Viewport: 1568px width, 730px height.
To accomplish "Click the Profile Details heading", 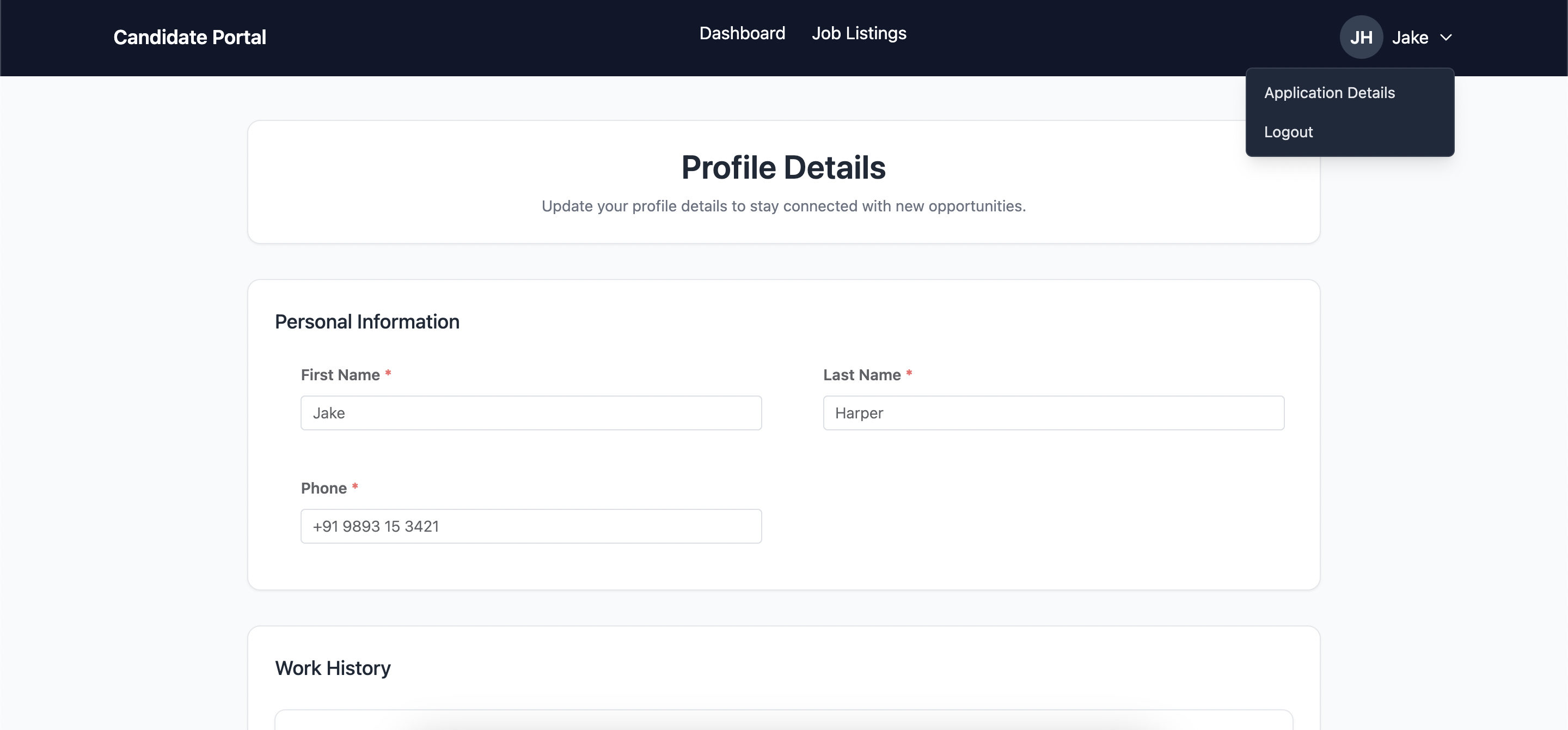I will pos(783,167).
